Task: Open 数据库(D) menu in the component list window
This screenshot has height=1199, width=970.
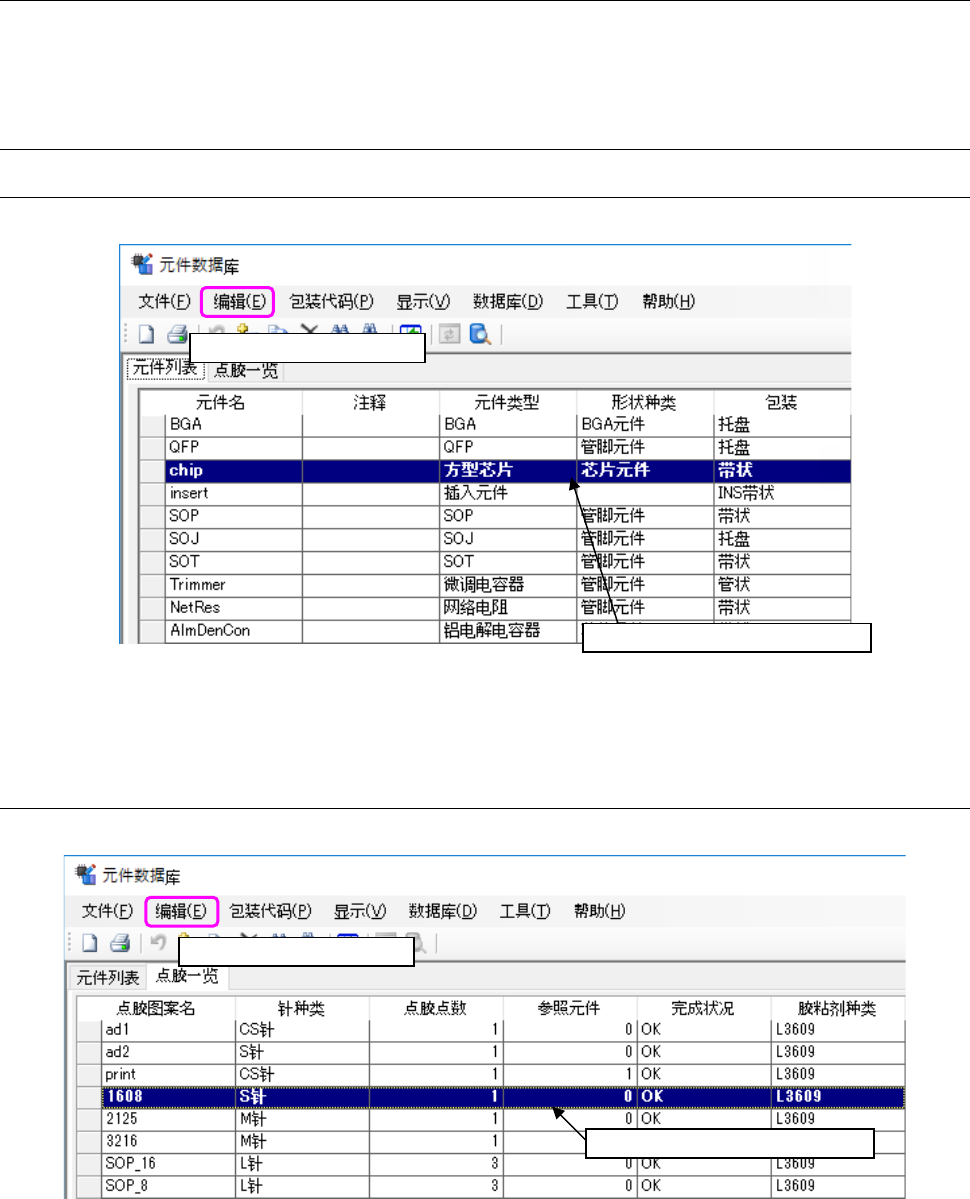Action: pyautogui.click(x=508, y=301)
